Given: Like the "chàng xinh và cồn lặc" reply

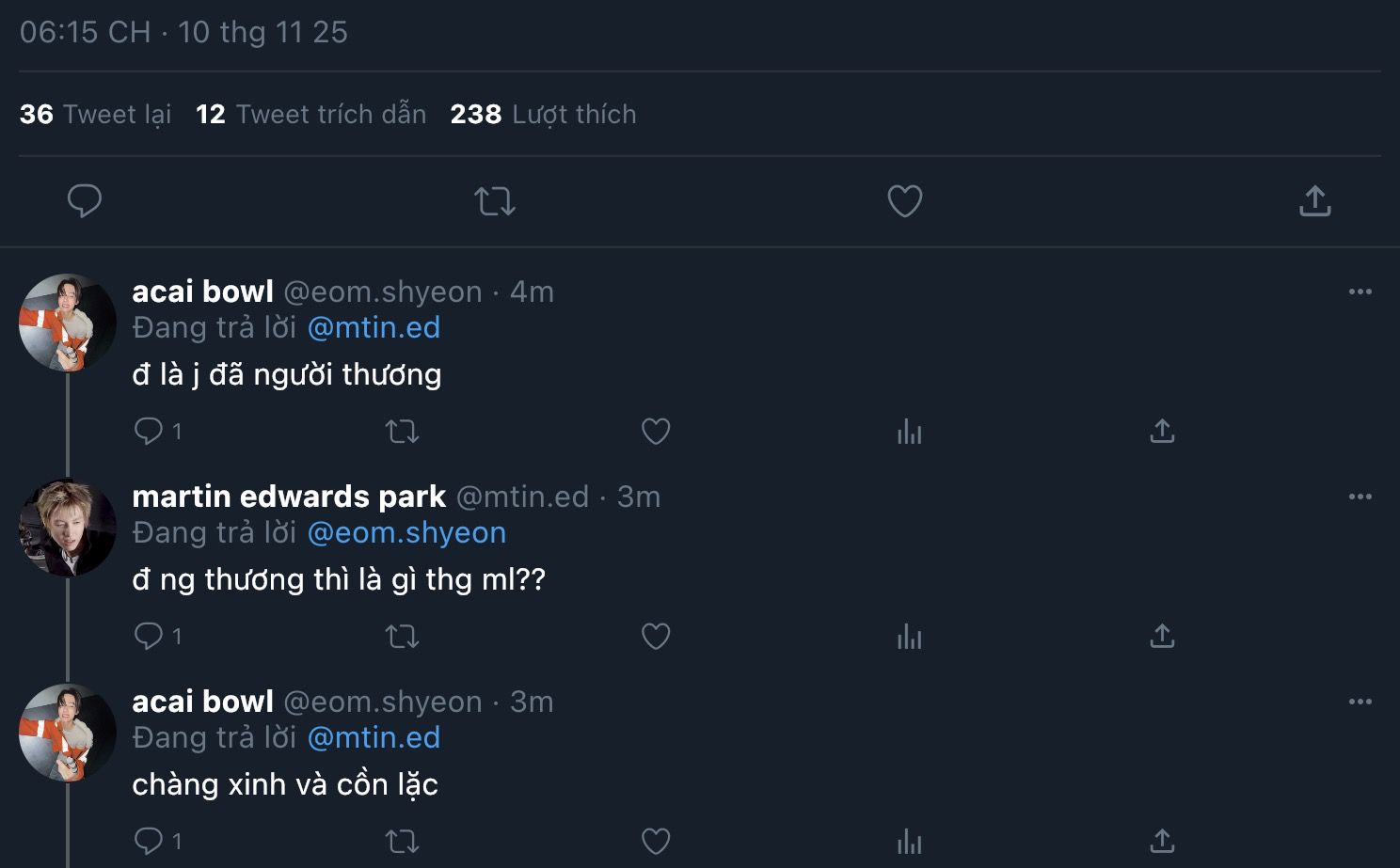Looking at the screenshot, I should (x=656, y=841).
